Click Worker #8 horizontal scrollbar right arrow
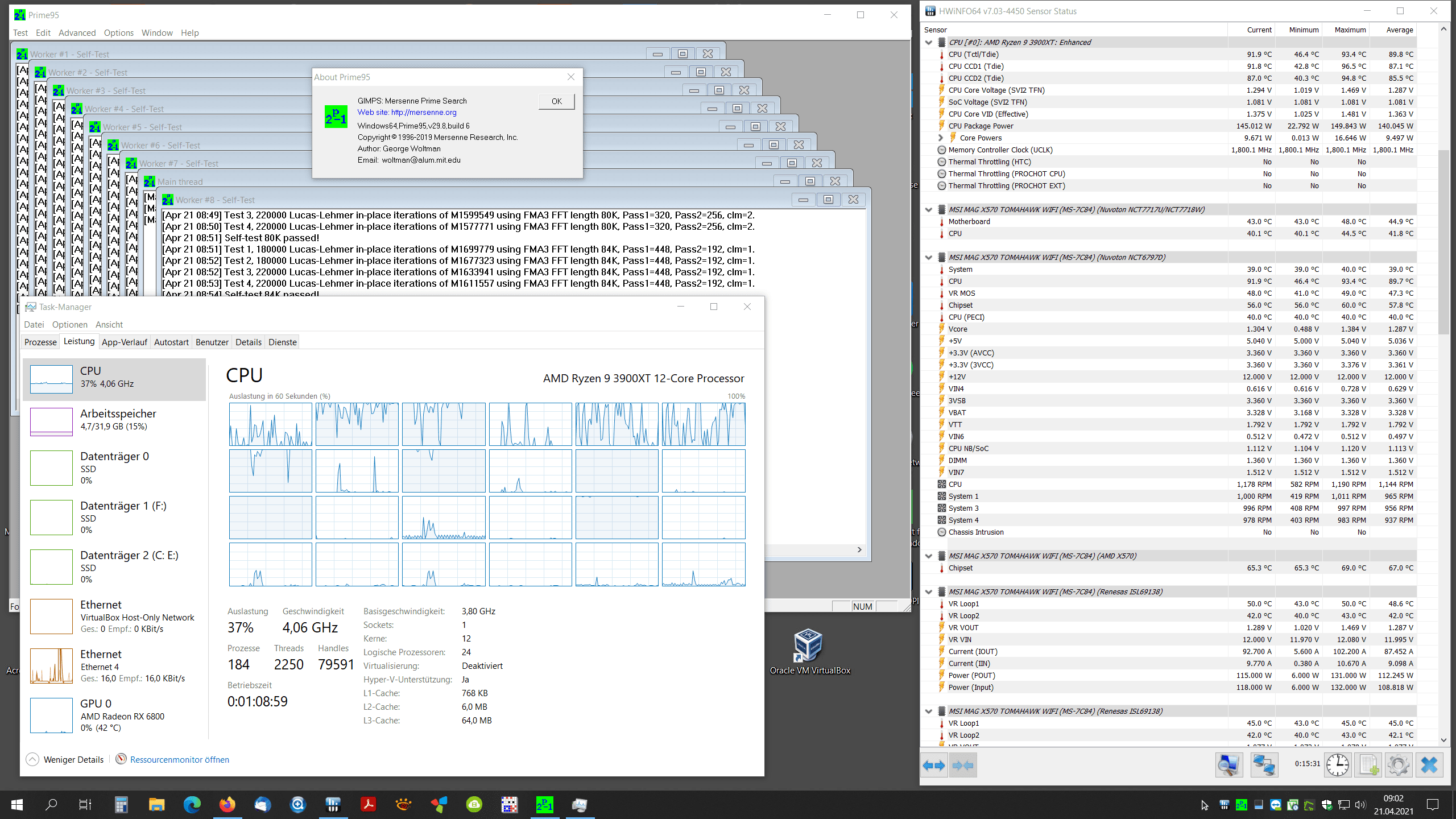Screen dimensions: 1456x819 point(859,549)
